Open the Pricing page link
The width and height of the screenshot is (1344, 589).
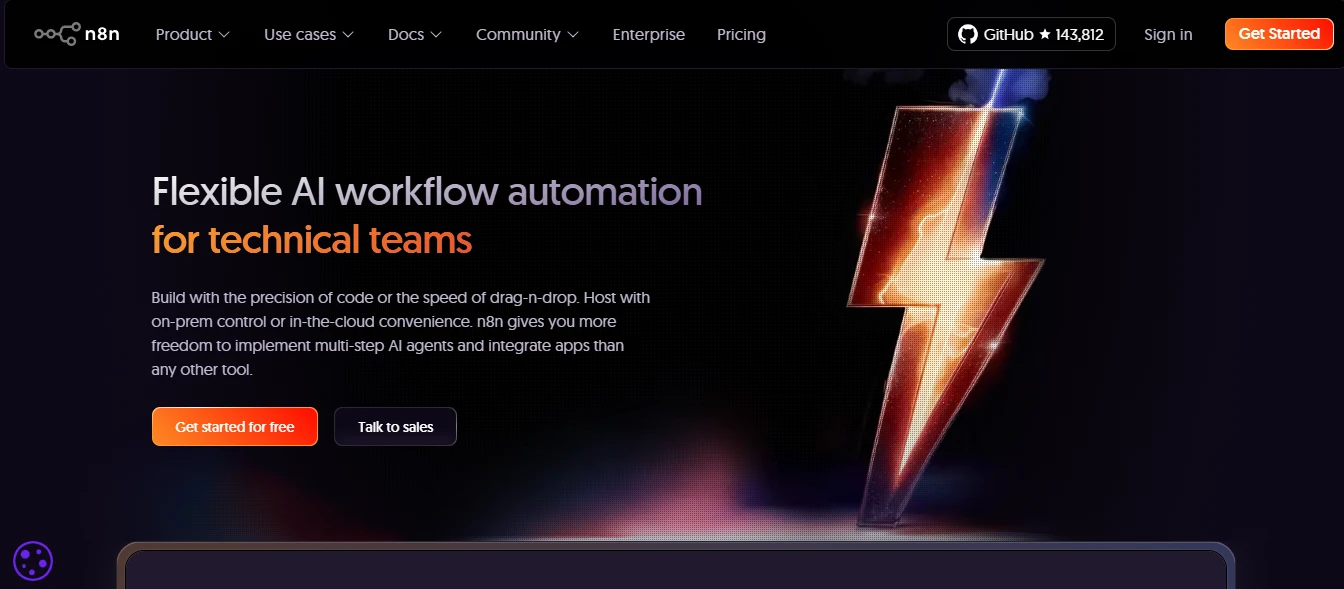[741, 35]
